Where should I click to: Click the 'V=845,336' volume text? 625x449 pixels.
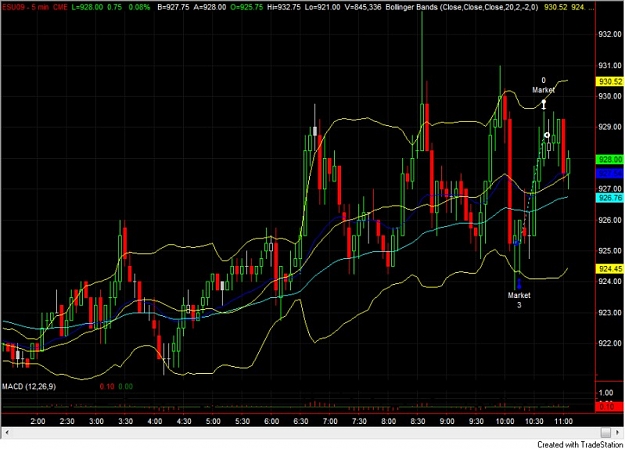363,7
